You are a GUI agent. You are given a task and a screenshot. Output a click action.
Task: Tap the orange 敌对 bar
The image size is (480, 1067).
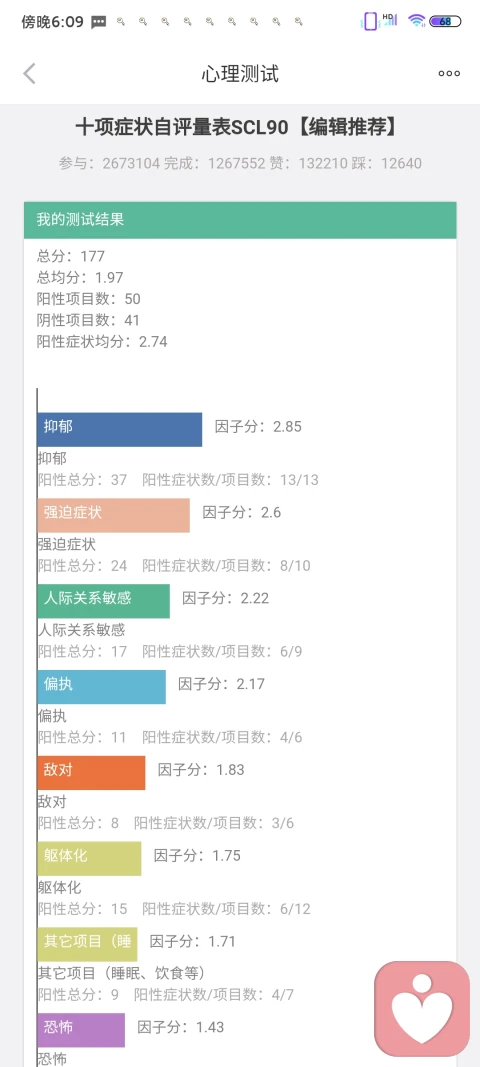(x=91, y=772)
